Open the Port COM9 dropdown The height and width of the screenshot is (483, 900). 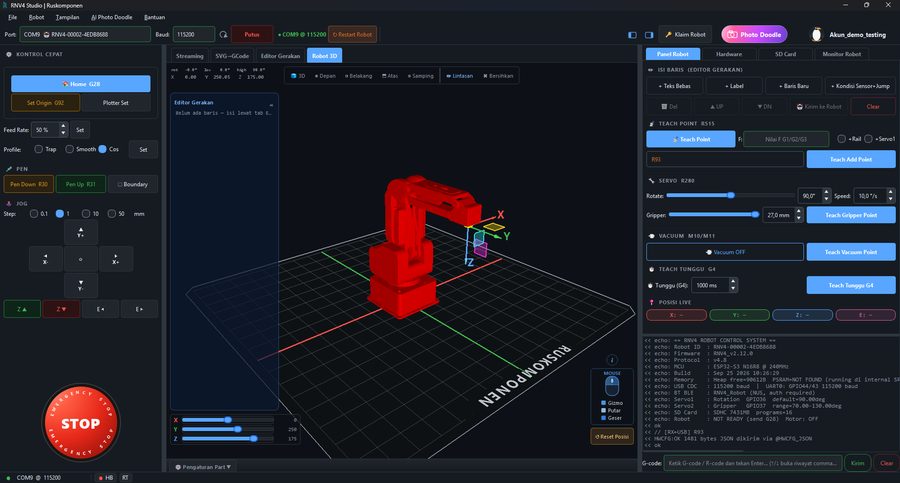[x=85, y=34]
